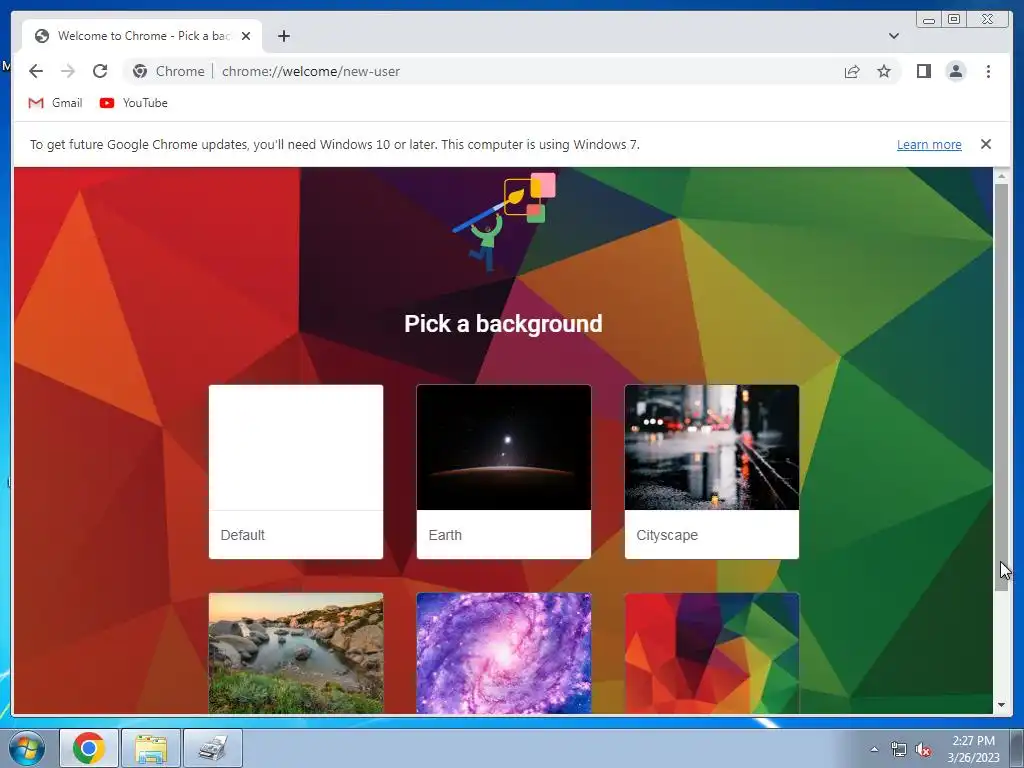Image resolution: width=1024 pixels, height=768 pixels.
Task: Open the Windows Start menu
Action: pos(27,748)
